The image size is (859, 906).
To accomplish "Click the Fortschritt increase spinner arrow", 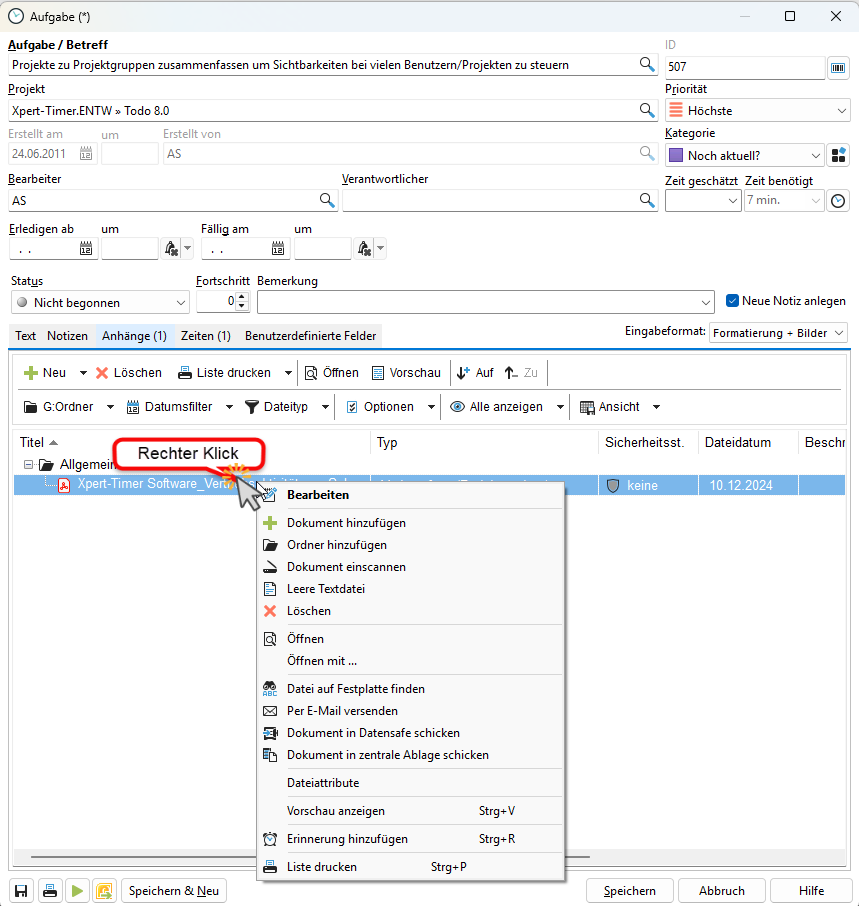I will [x=241, y=297].
